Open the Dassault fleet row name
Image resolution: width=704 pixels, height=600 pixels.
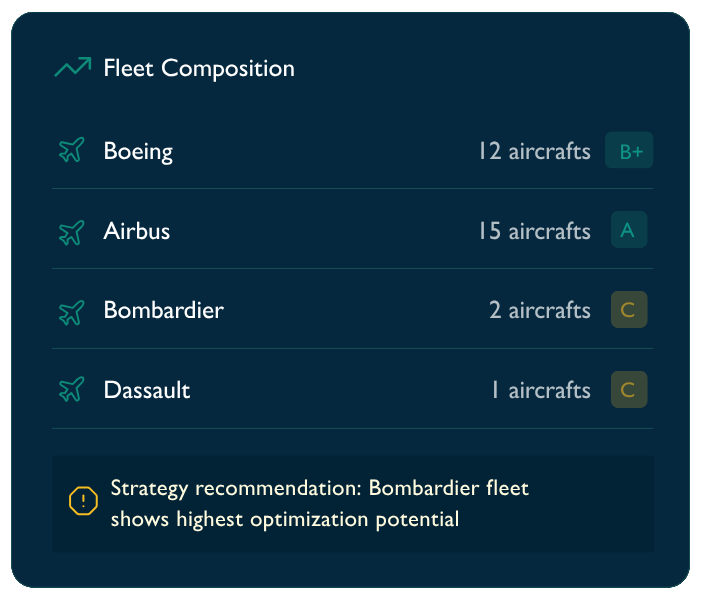point(147,390)
